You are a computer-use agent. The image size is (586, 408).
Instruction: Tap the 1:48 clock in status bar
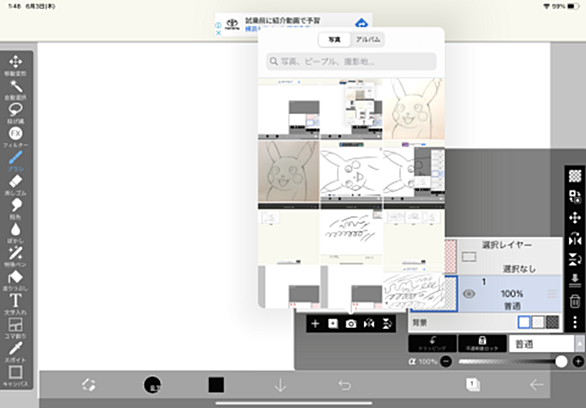pyautogui.click(x=14, y=6)
